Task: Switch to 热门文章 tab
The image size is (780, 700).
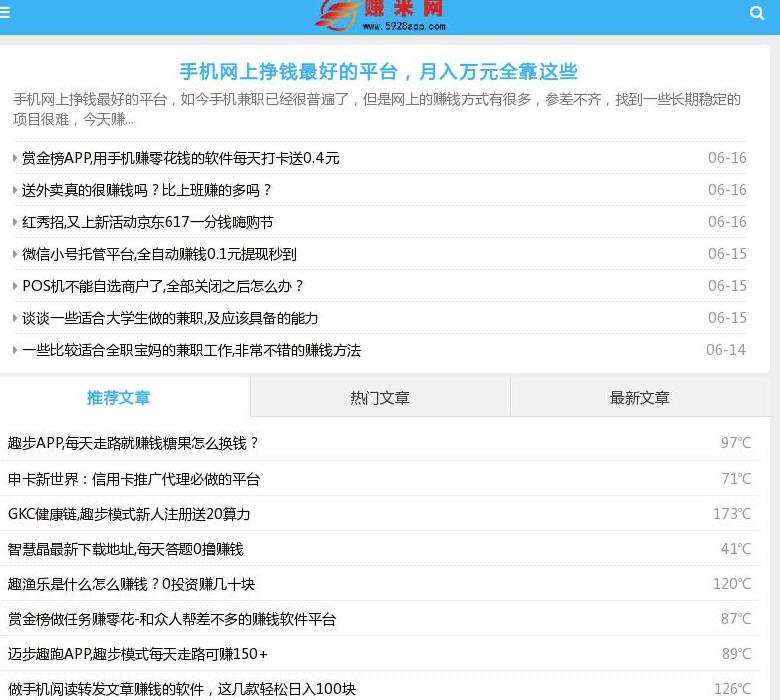Action: (x=380, y=397)
